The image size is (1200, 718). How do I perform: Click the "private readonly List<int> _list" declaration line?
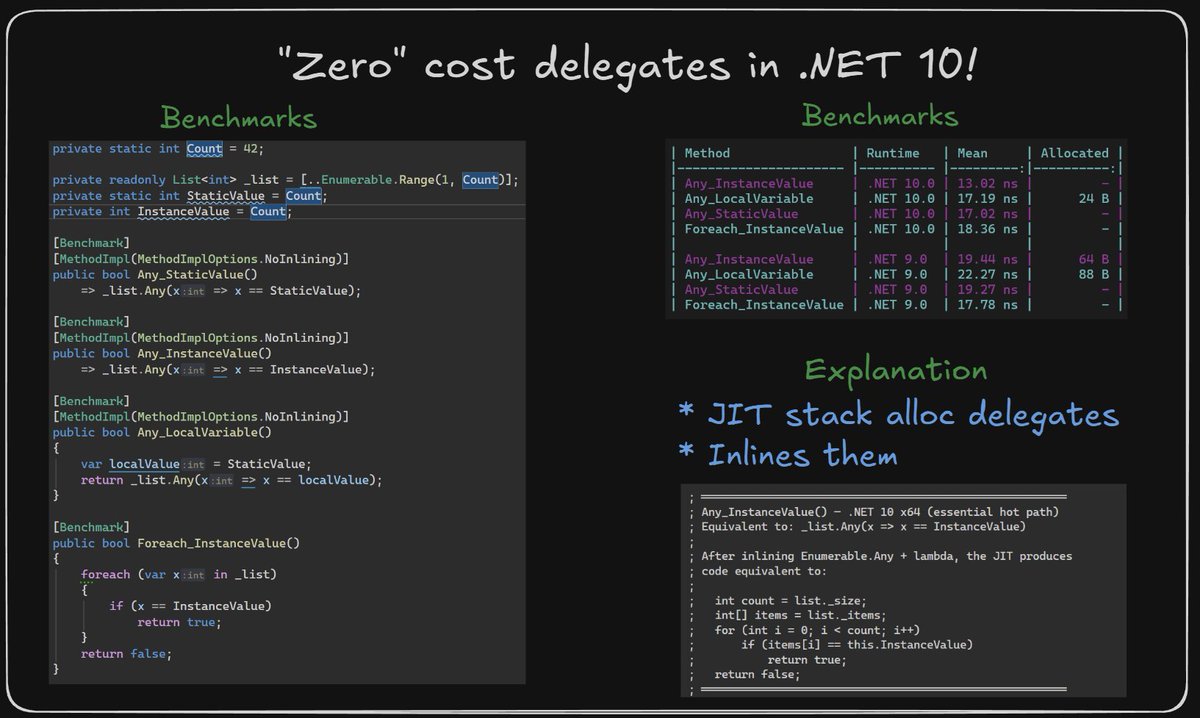pos(286,180)
